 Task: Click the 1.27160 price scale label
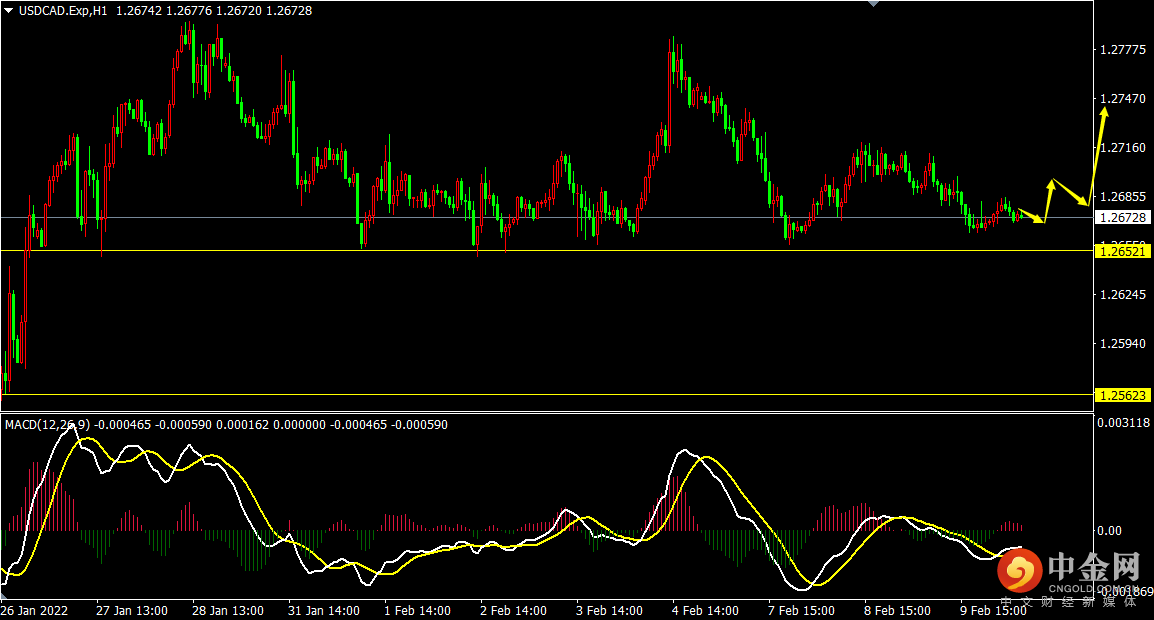(x=1122, y=147)
